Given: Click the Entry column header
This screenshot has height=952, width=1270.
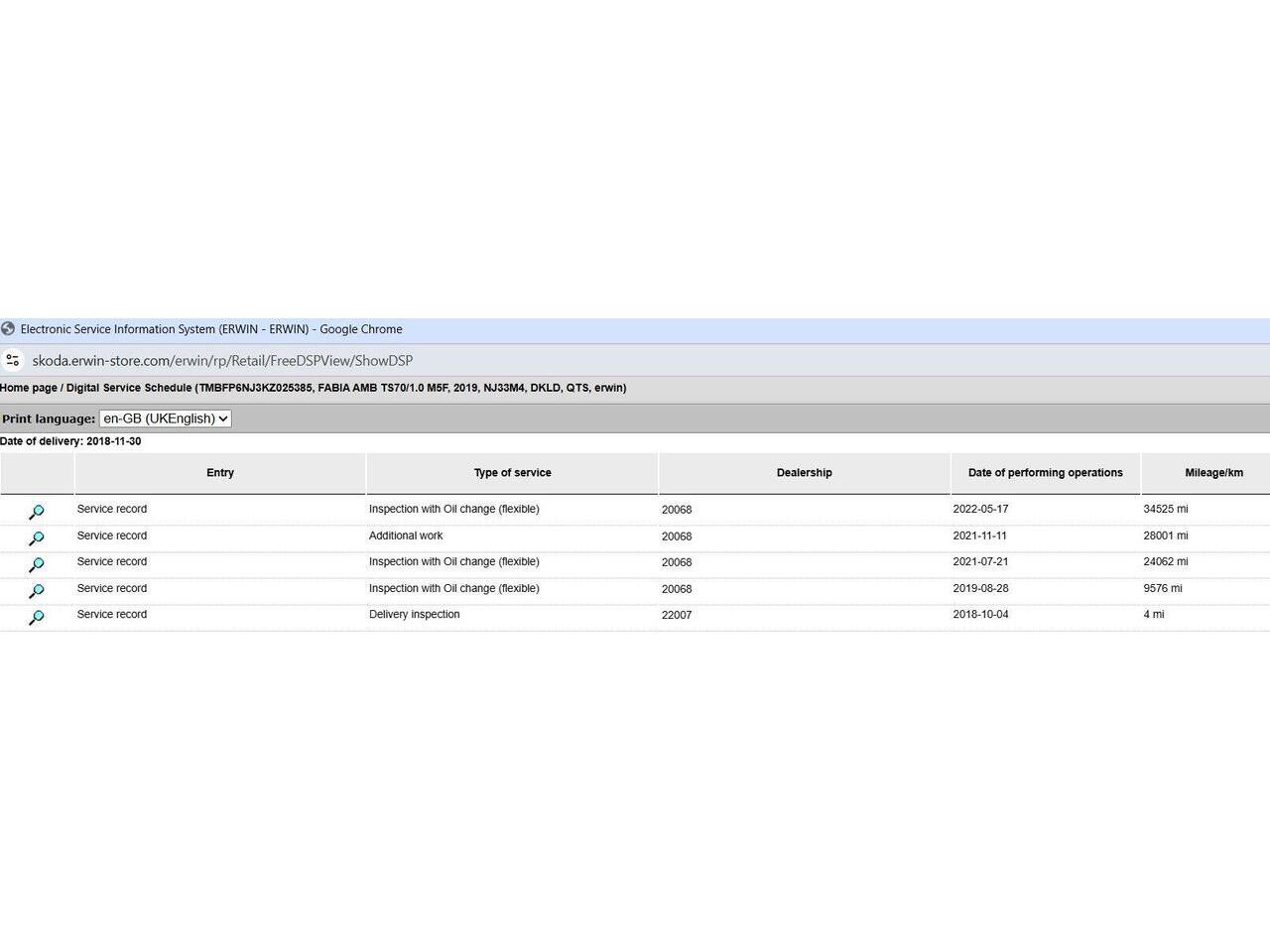Looking at the screenshot, I should pyautogui.click(x=220, y=473).
